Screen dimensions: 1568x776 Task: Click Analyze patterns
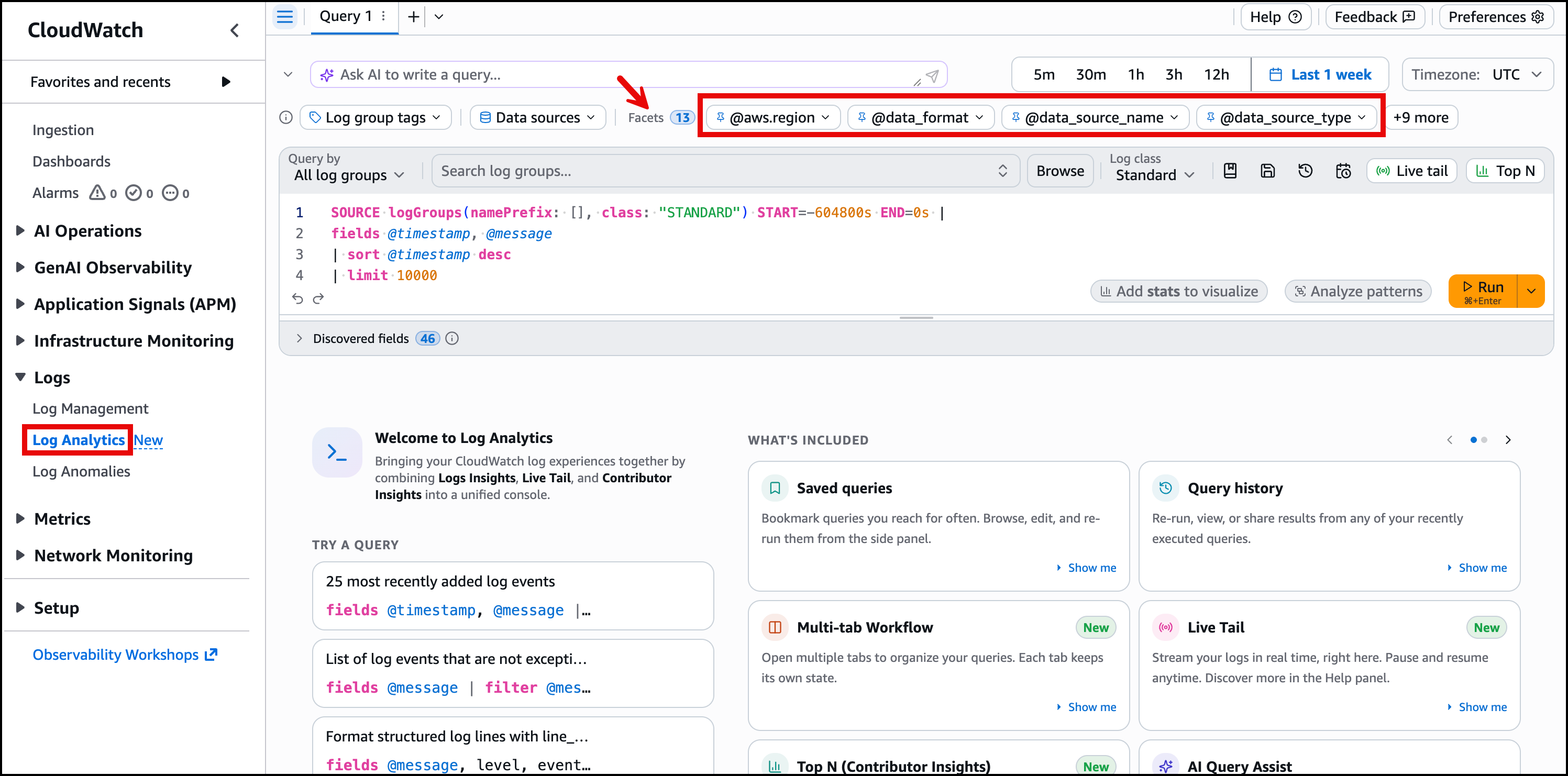coord(1357,292)
